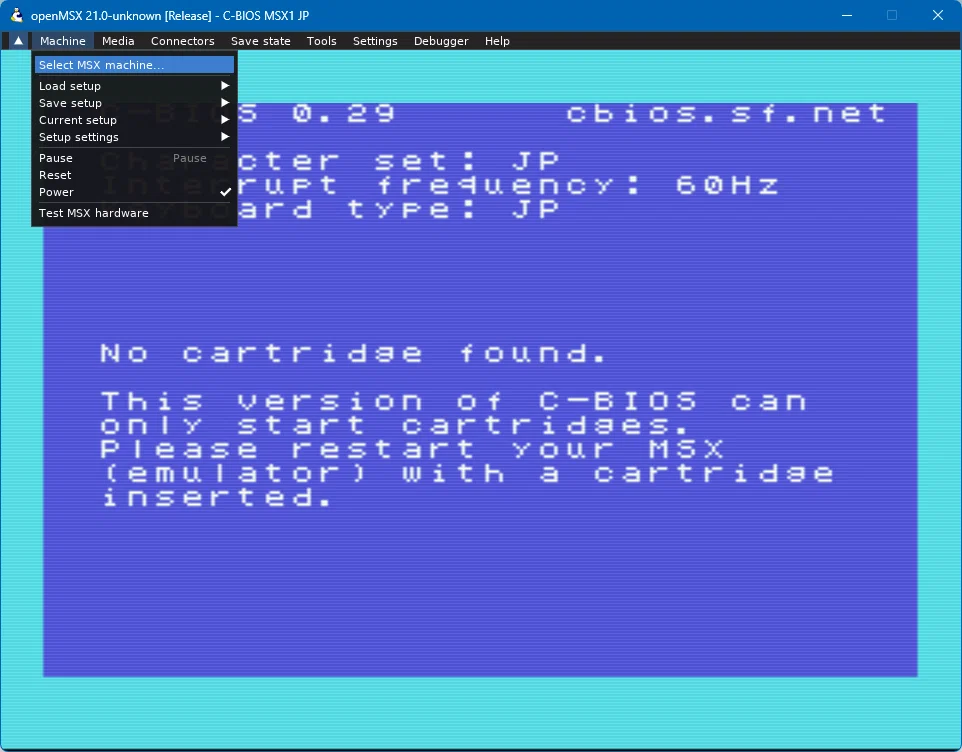Click the openMSX app icon in title bar
The width and height of the screenshot is (962, 752).
[17, 15]
